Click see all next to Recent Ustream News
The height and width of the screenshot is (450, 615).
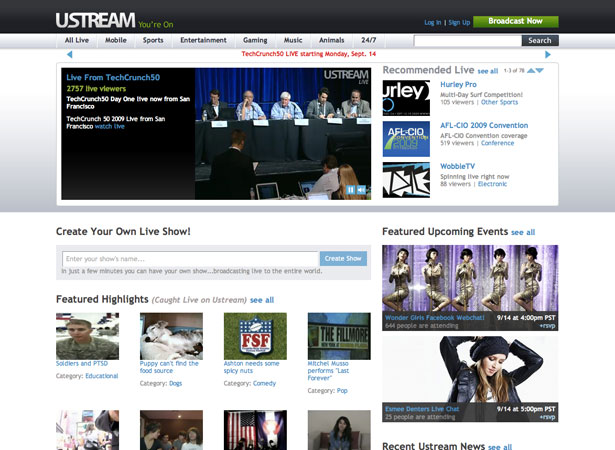pos(500,447)
